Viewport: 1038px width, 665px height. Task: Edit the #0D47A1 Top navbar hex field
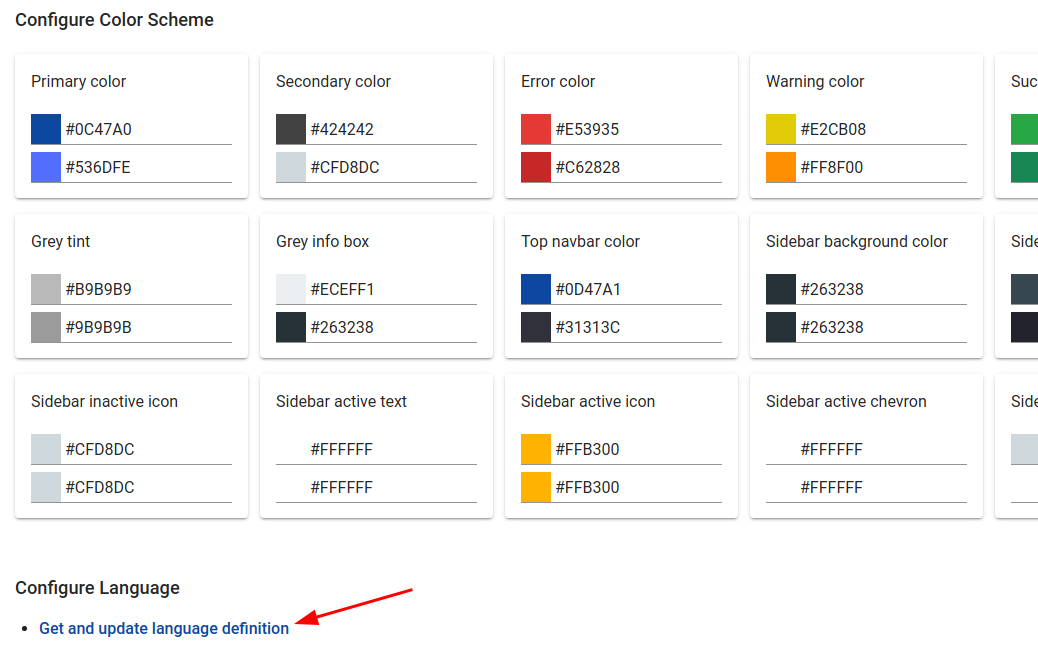pyautogui.click(x=636, y=289)
